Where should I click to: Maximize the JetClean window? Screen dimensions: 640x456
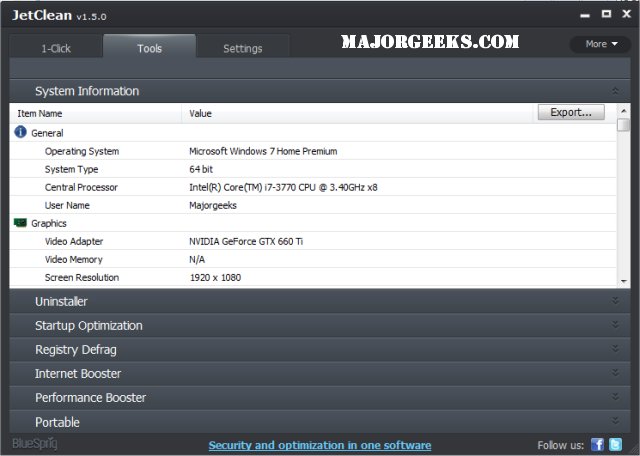[607, 14]
